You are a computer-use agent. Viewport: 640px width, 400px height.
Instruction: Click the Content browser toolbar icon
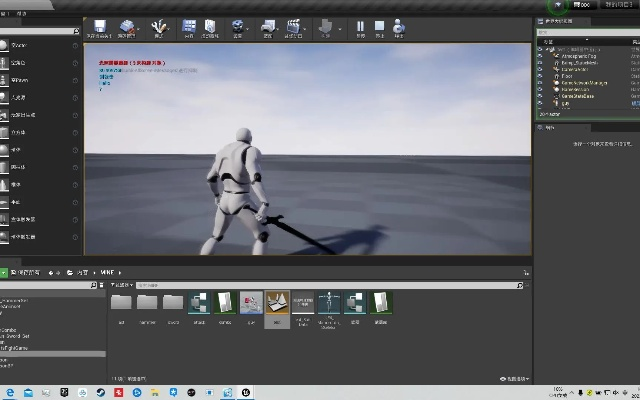(189, 28)
